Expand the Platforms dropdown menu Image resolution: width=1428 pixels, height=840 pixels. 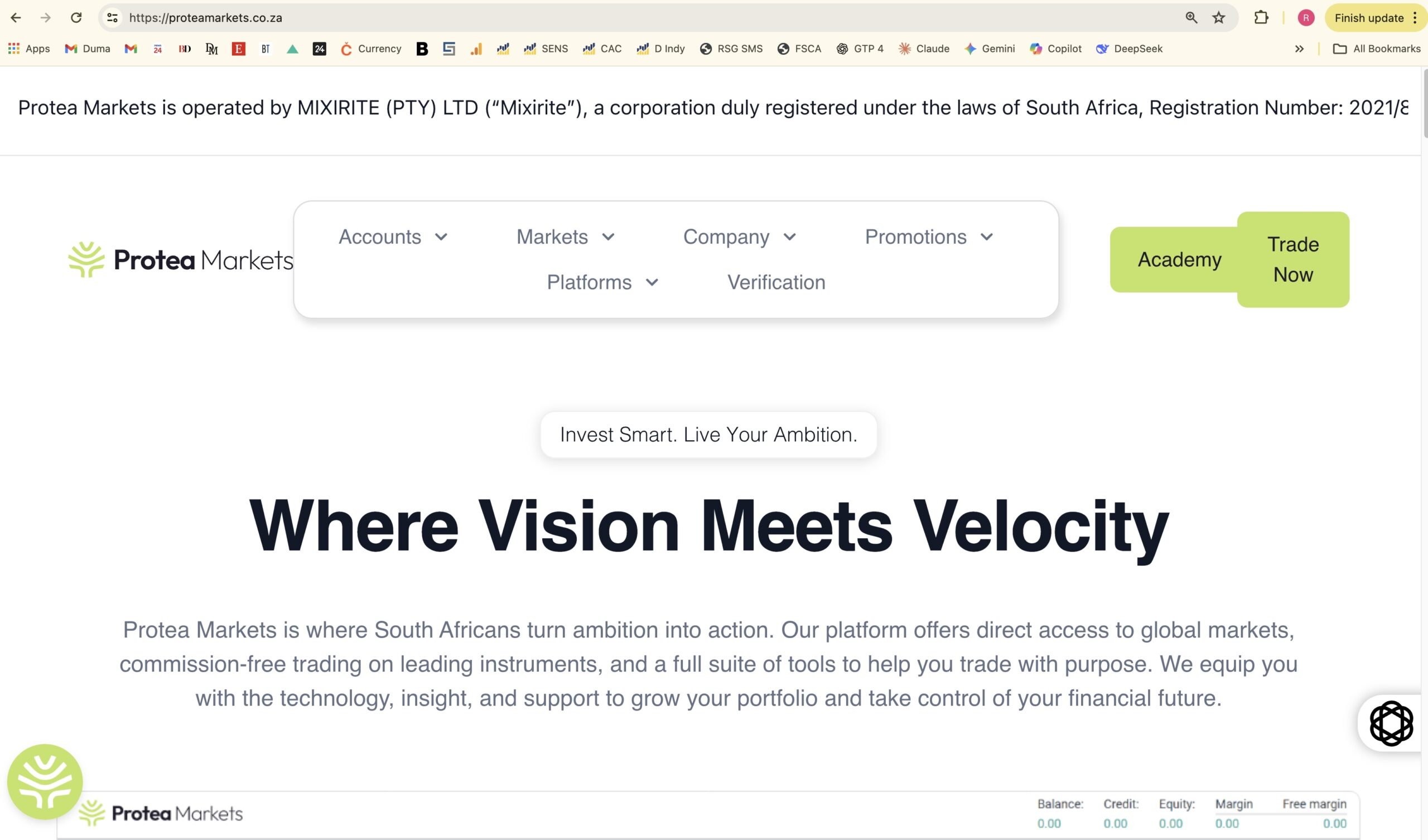click(602, 282)
